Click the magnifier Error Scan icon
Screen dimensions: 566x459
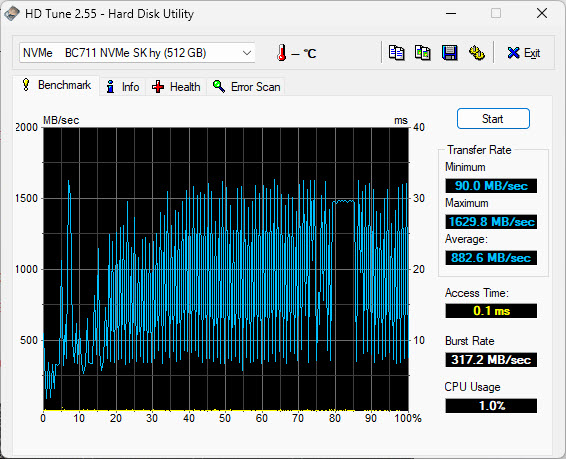click(219, 87)
